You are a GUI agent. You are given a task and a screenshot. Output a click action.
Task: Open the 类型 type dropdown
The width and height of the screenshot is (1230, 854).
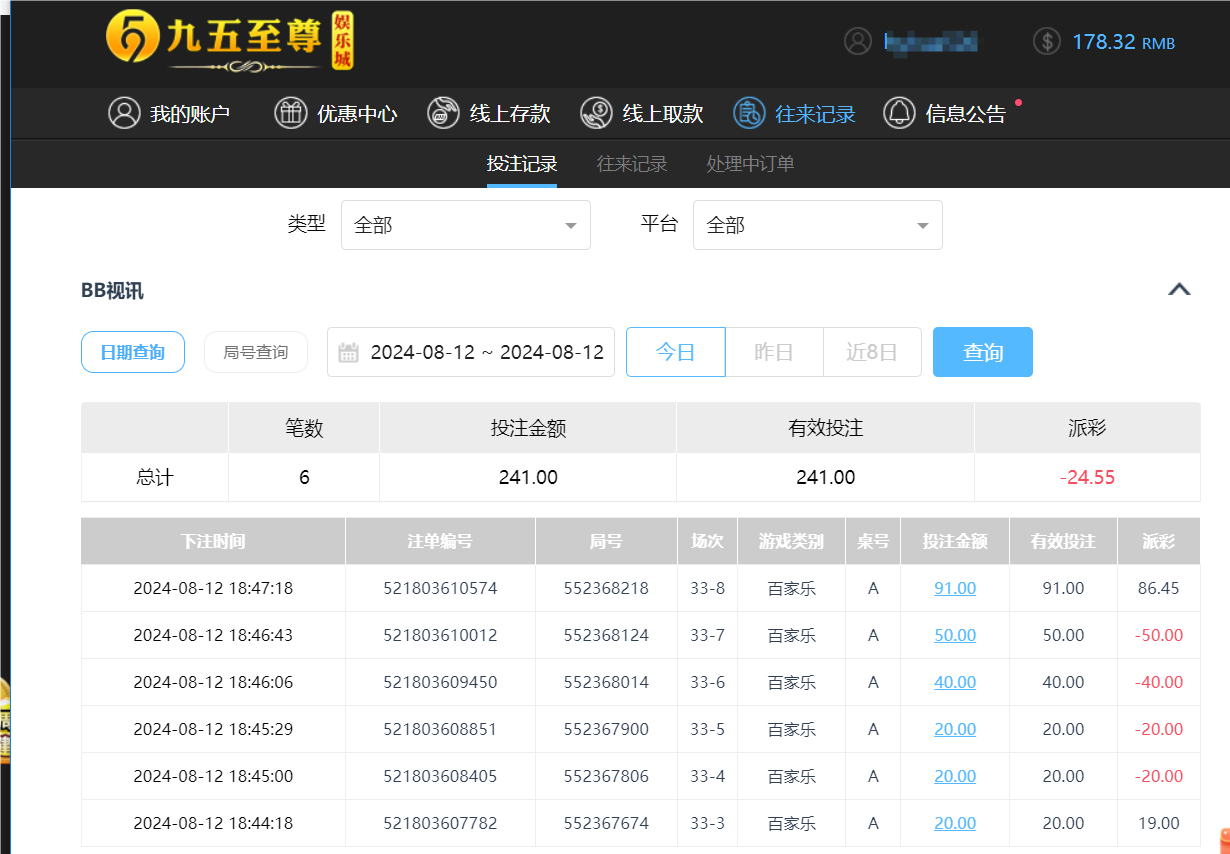[465, 224]
